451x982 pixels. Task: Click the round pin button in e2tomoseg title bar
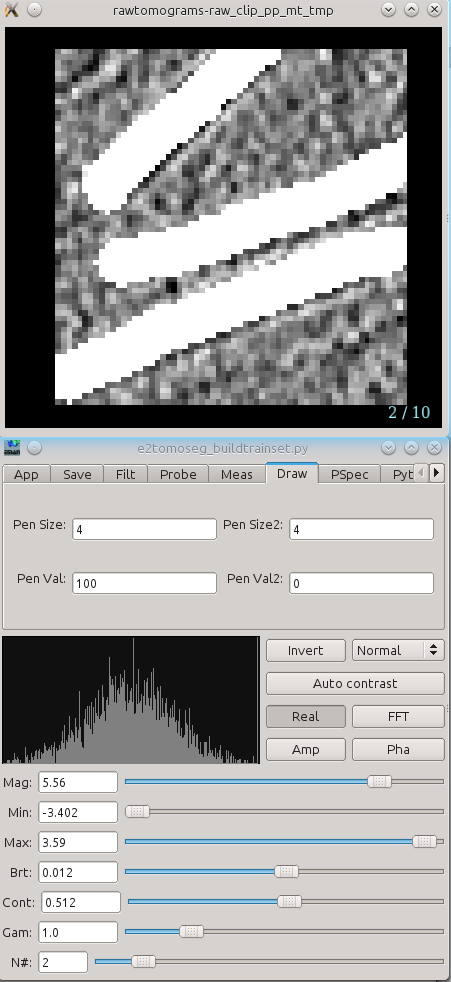(x=34, y=448)
